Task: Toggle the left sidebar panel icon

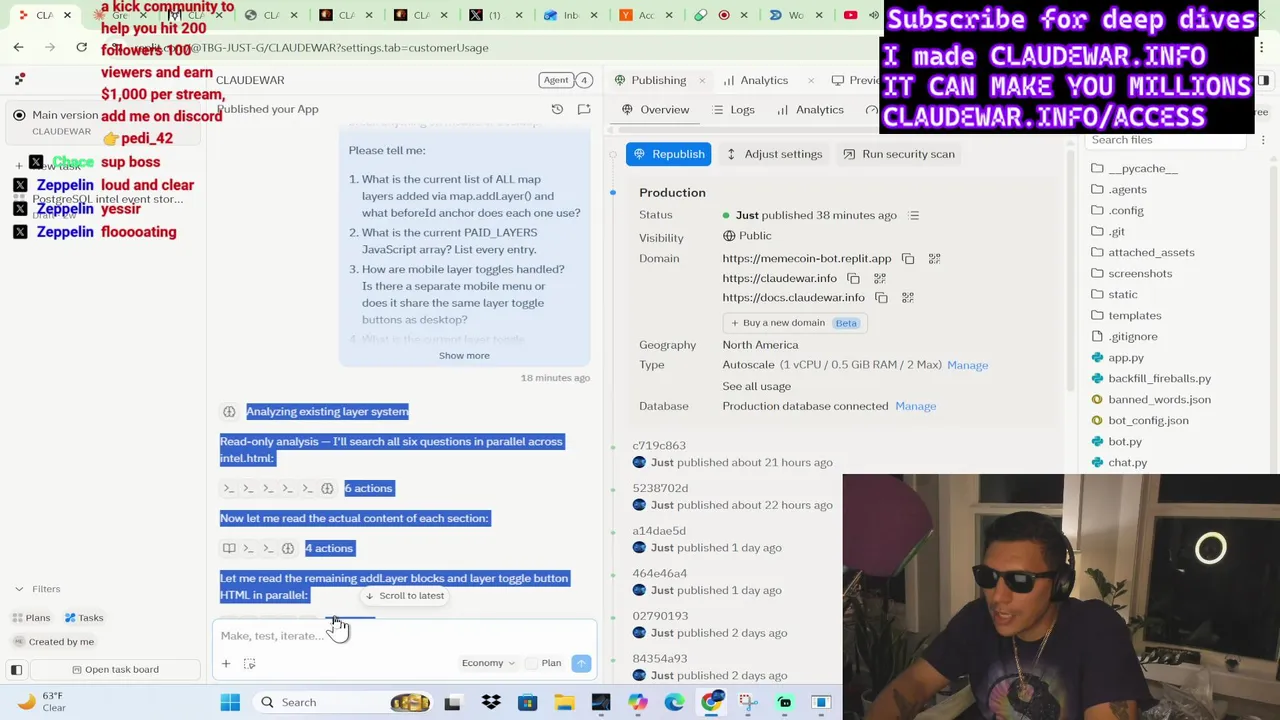Action: [x=16, y=670]
